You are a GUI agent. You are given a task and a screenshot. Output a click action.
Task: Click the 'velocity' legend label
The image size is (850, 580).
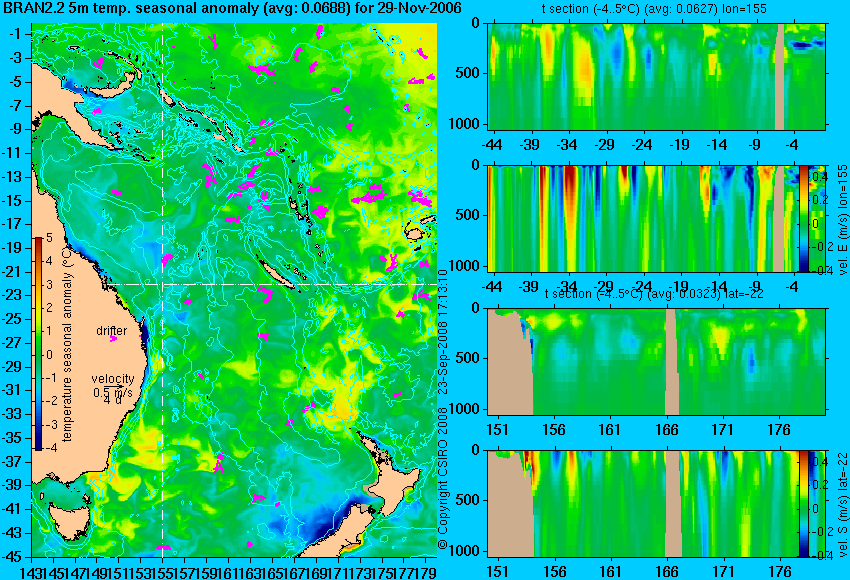point(113,378)
